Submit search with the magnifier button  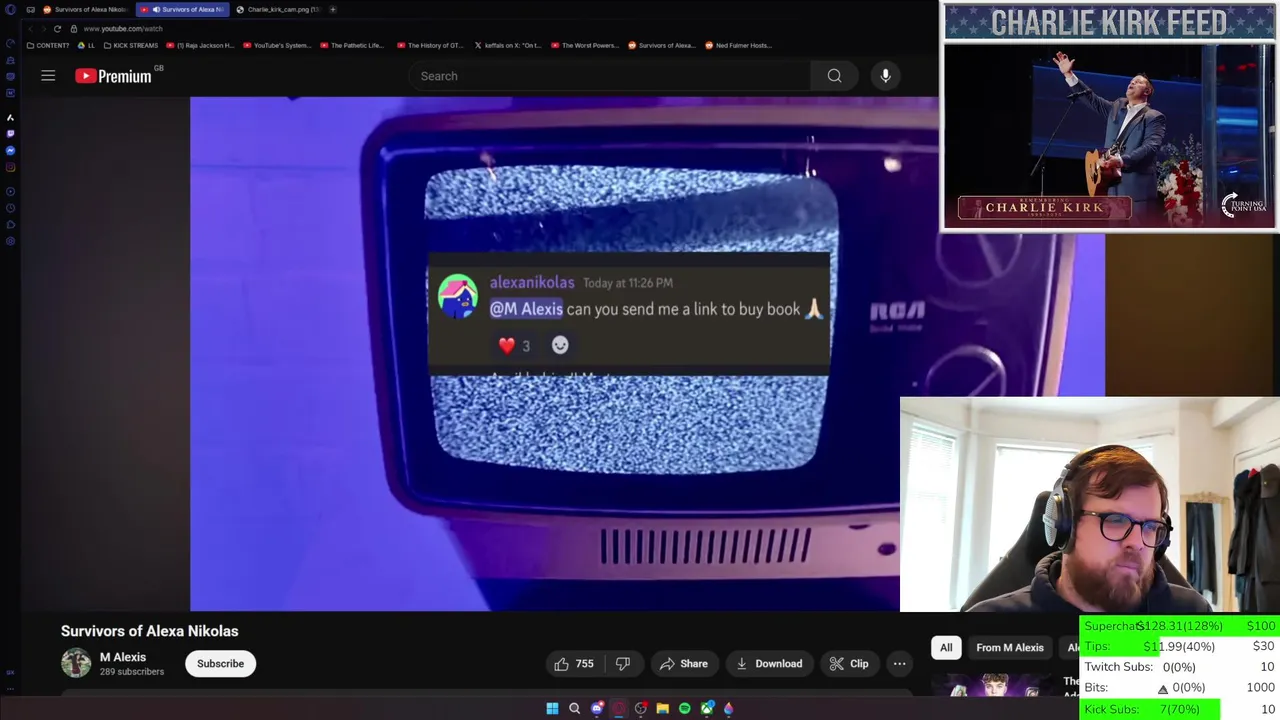[834, 76]
